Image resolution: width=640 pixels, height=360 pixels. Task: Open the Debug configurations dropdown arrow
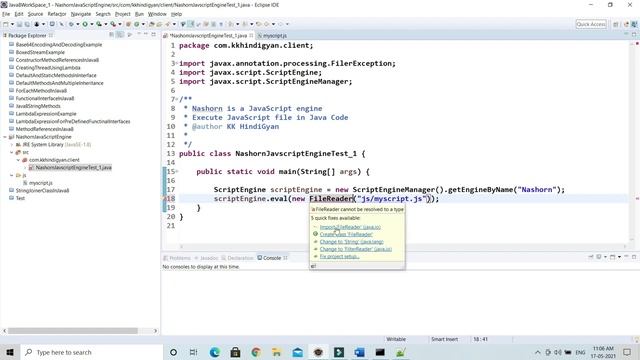pos(78,24)
